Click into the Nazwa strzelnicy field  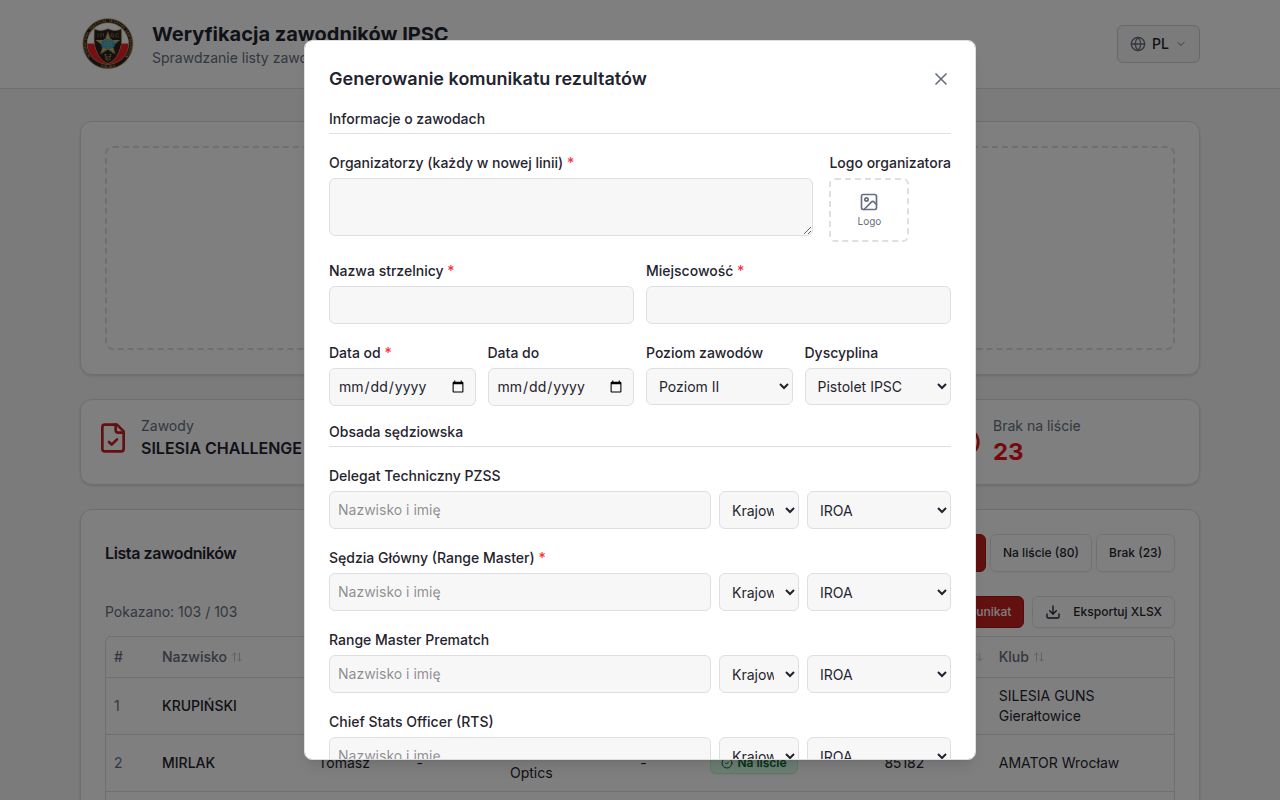pos(481,305)
